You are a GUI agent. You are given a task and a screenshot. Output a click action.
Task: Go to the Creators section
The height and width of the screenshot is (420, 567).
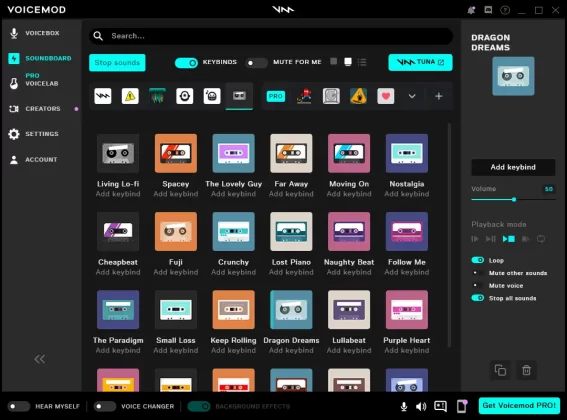point(35,109)
